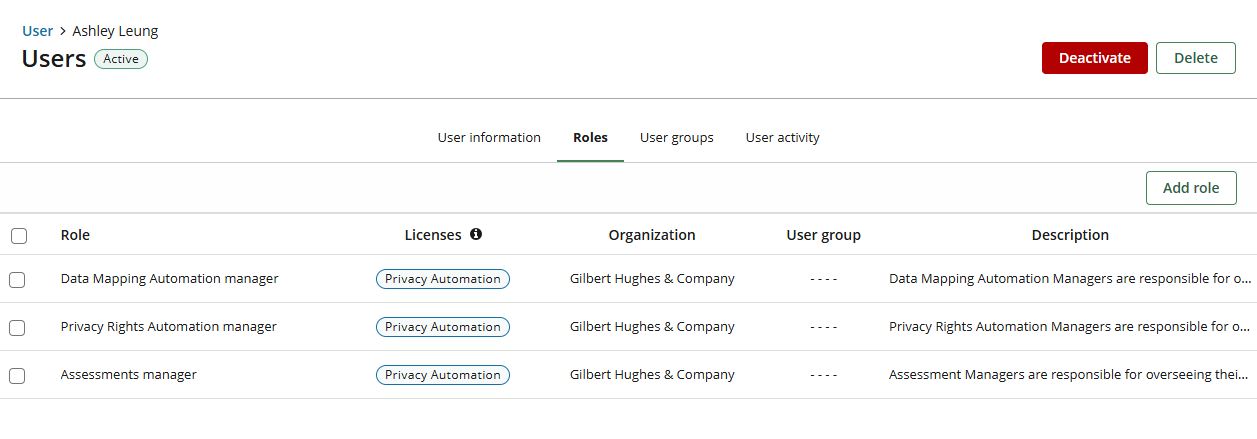Click the Privacy Rights Automation Managers description
Image resolution: width=1257 pixels, height=439 pixels.
pyautogui.click(x=1070, y=327)
